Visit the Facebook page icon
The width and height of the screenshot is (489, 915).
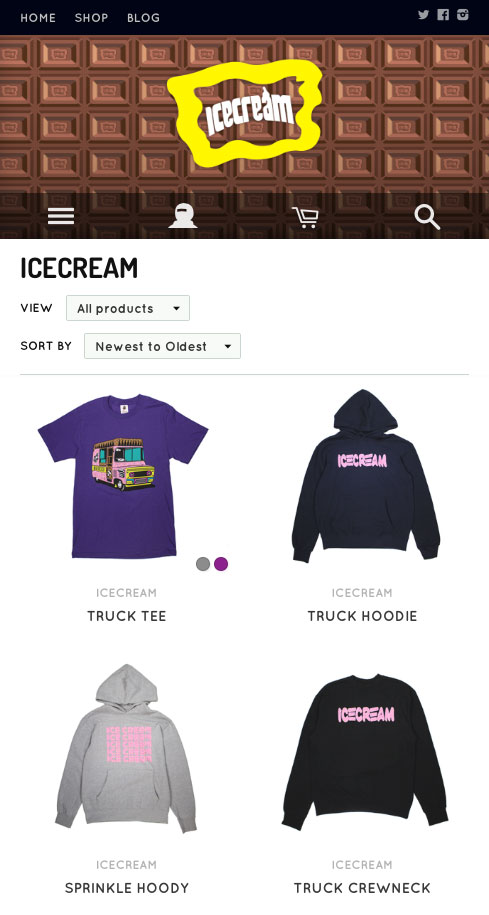pos(443,15)
